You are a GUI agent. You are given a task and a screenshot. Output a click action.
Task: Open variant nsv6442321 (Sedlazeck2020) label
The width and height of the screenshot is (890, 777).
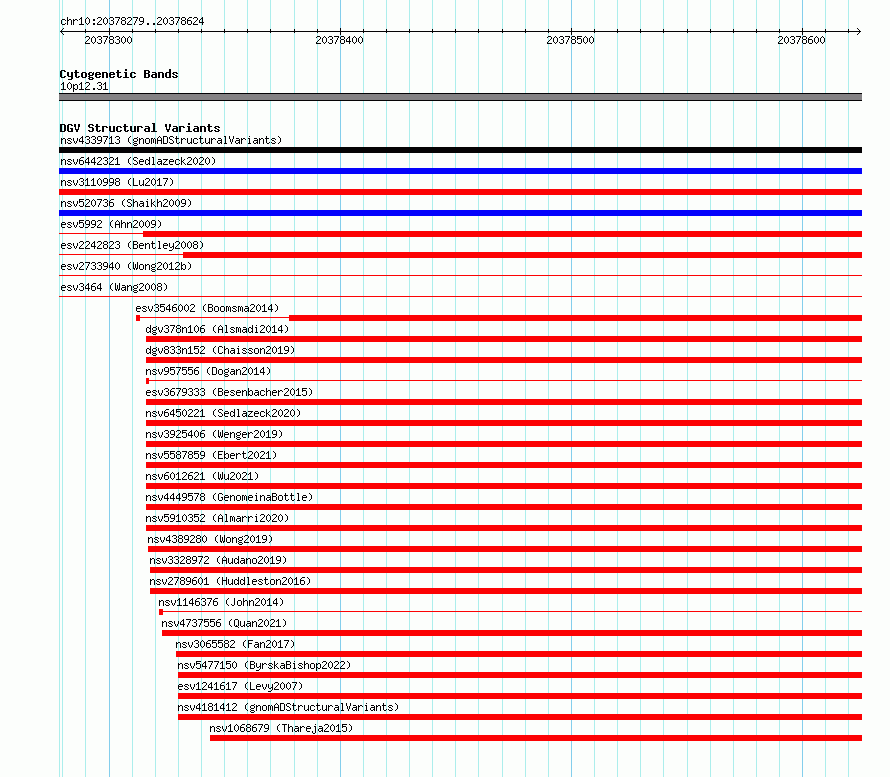tap(138, 161)
